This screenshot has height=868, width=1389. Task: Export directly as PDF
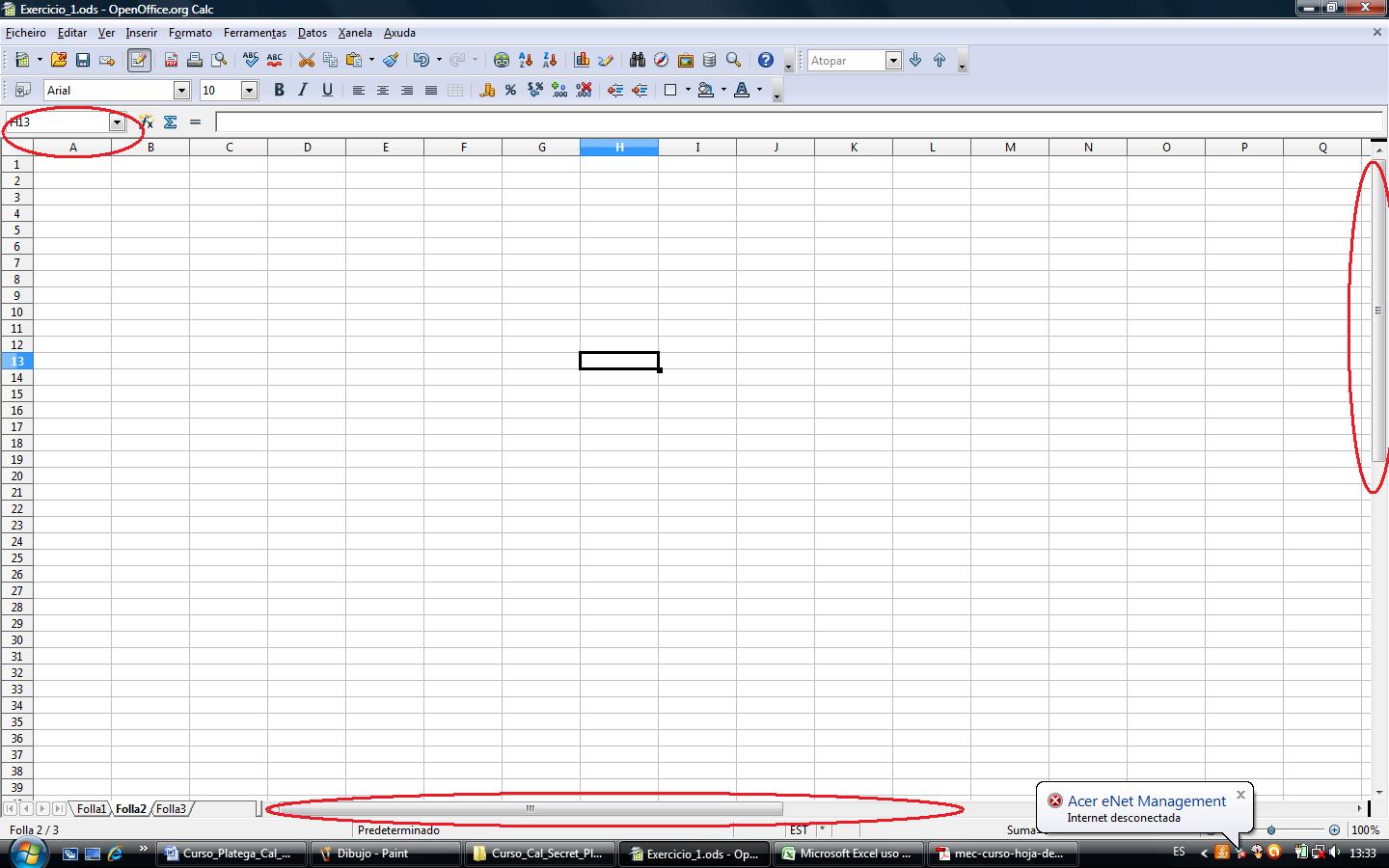coord(171,60)
